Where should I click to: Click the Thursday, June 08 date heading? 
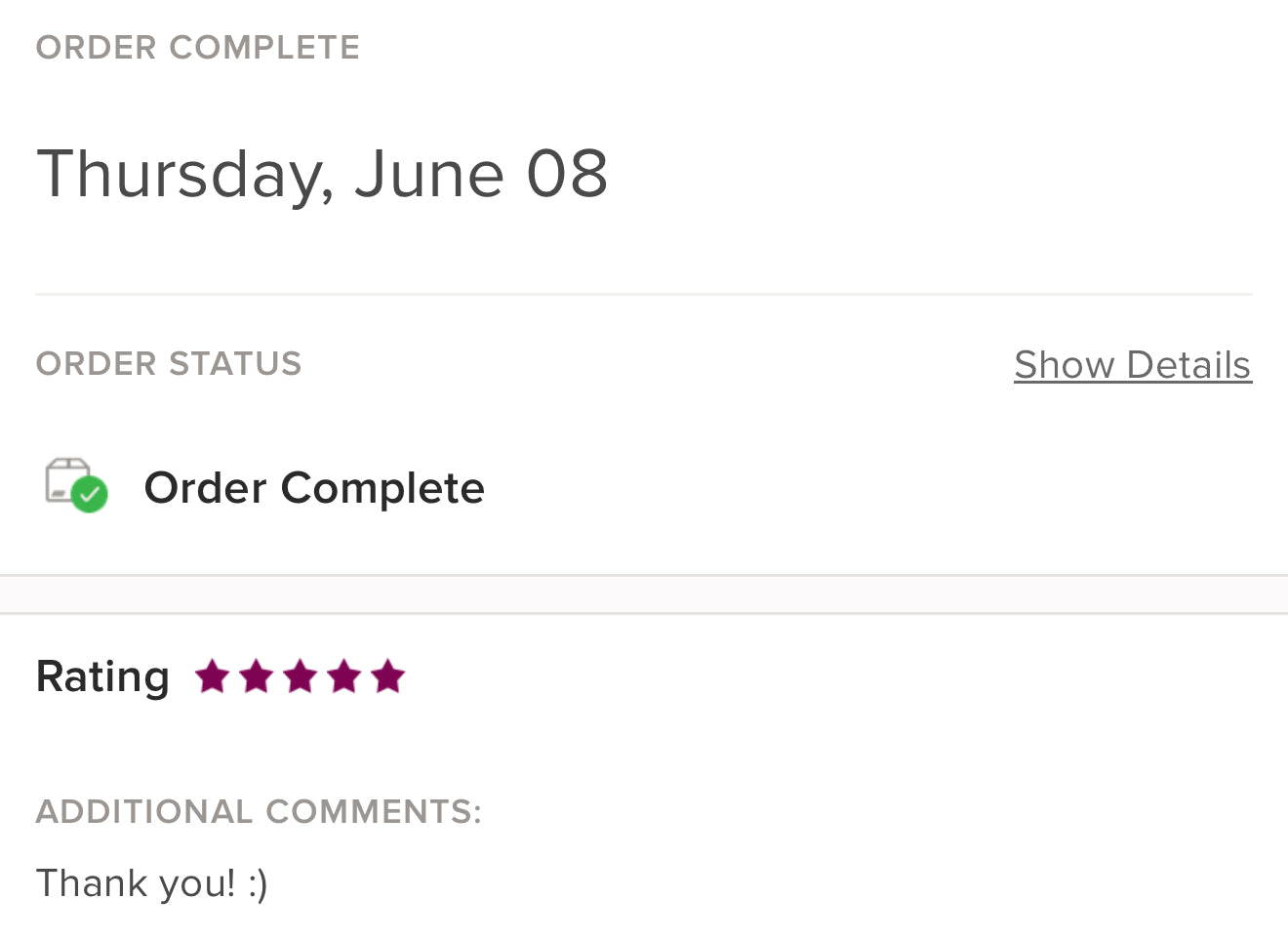[322, 175]
